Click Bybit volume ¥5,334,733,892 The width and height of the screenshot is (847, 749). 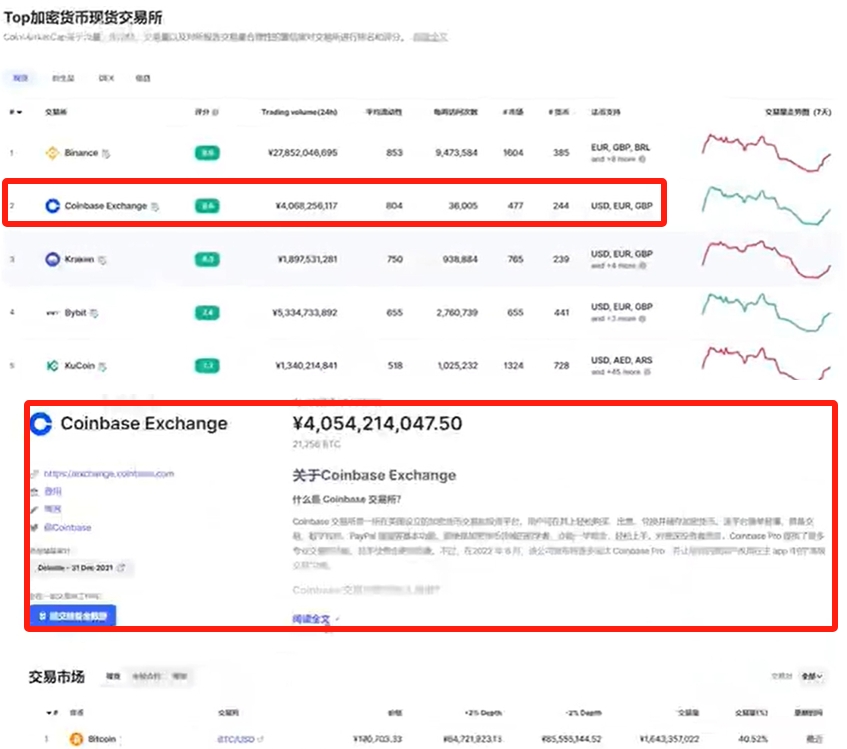pyautogui.click(x=305, y=313)
